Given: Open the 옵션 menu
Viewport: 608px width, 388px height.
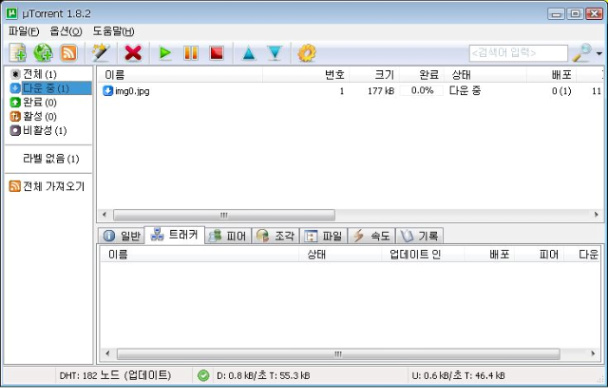Looking at the screenshot, I should point(66,31).
